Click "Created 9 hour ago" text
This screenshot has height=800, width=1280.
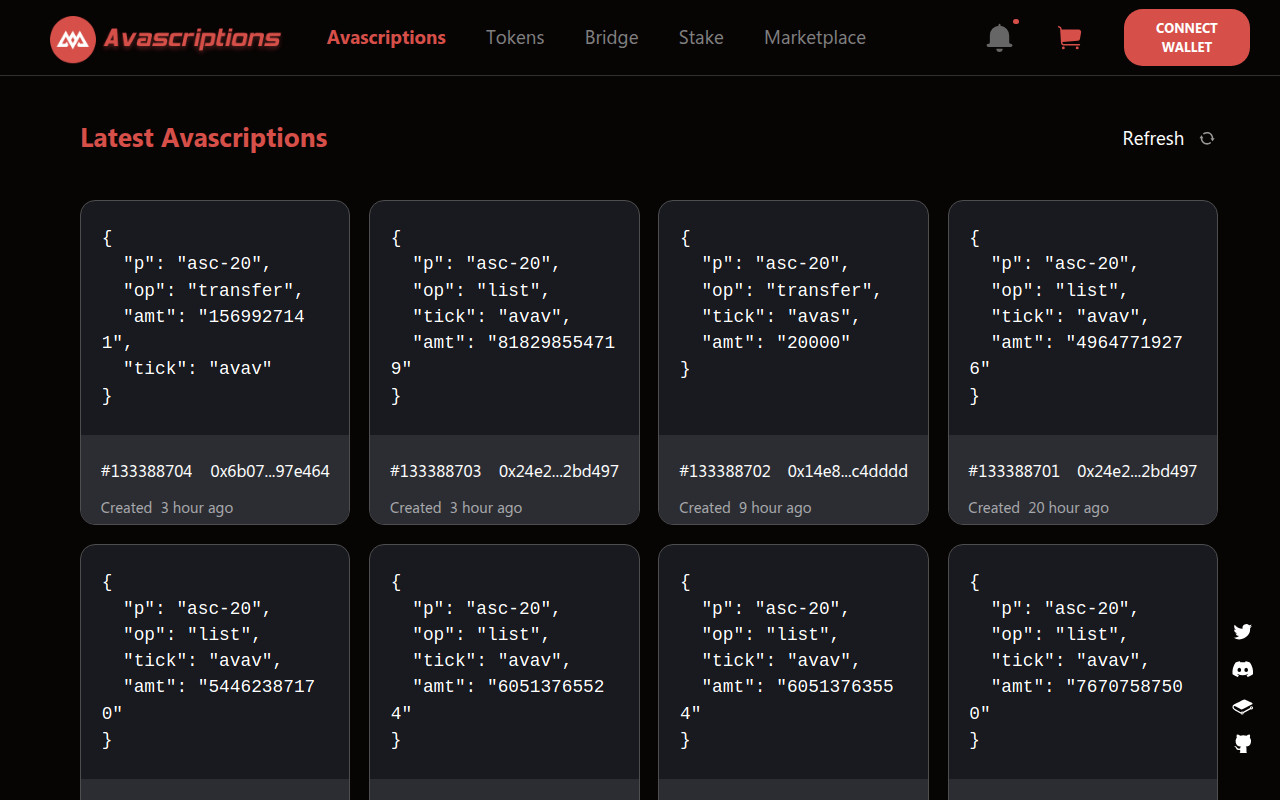click(x=745, y=508)
